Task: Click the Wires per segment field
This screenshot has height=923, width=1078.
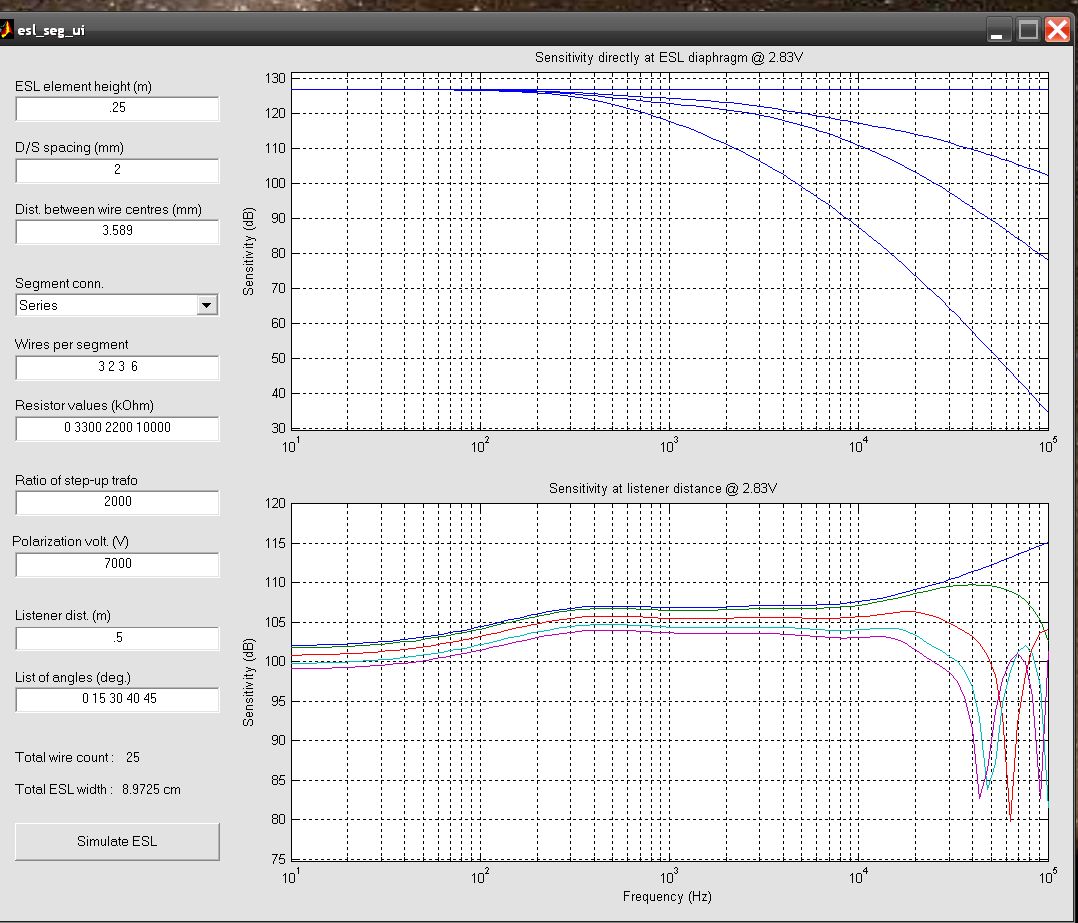Action: 117,367
